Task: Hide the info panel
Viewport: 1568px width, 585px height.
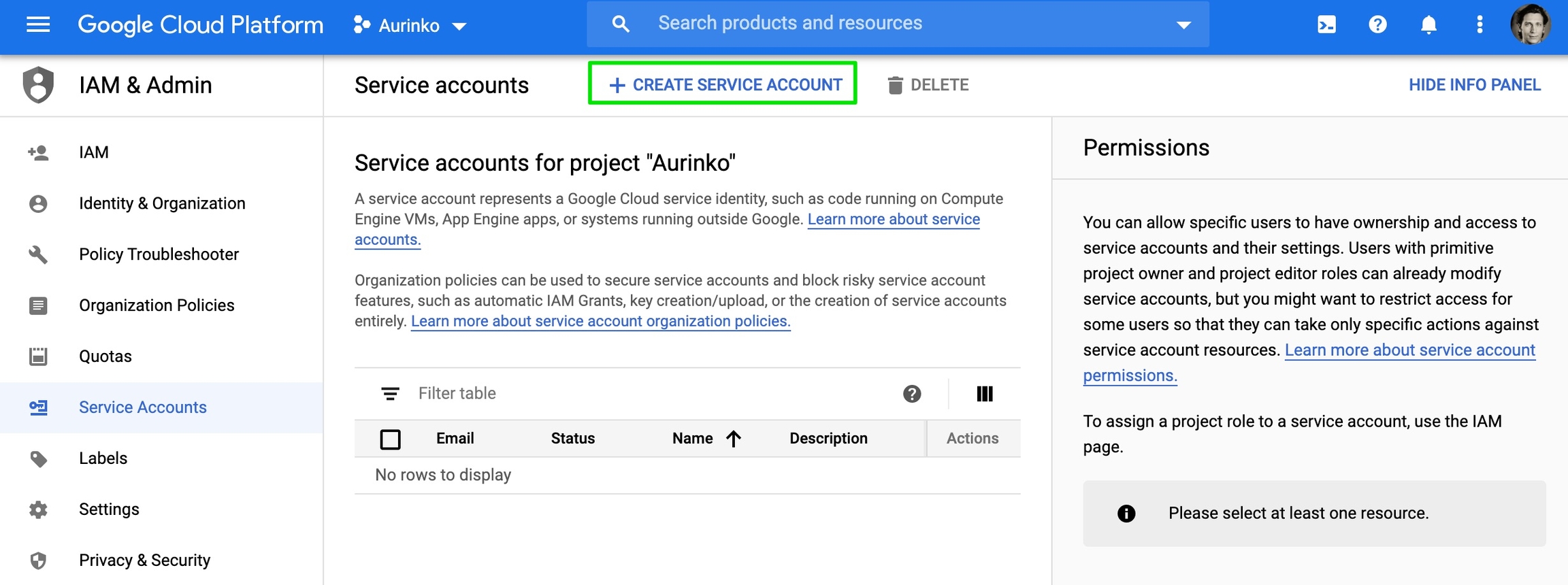Action: pos(1474,84)
